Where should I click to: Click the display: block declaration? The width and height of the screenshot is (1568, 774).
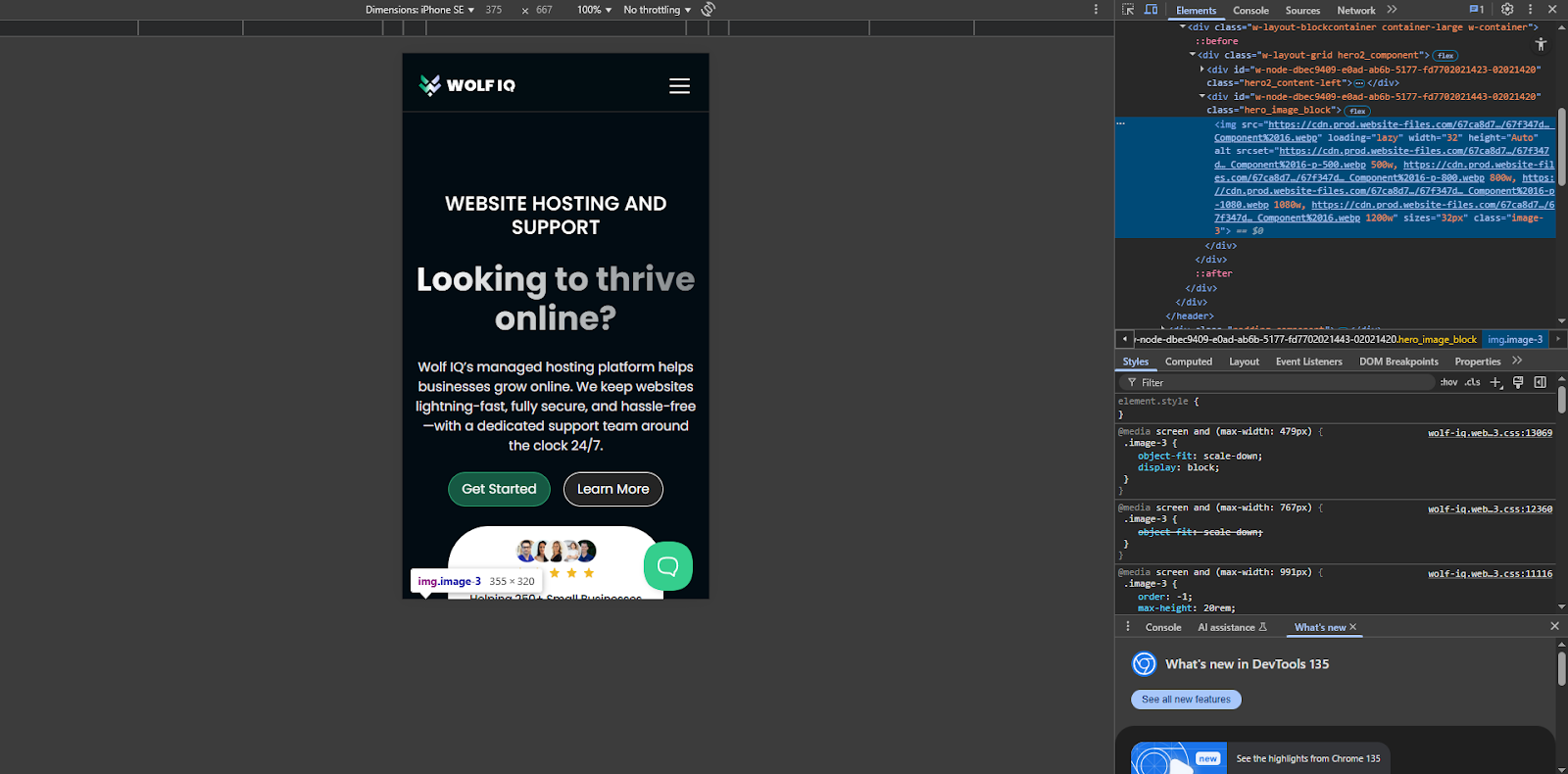1179,468
